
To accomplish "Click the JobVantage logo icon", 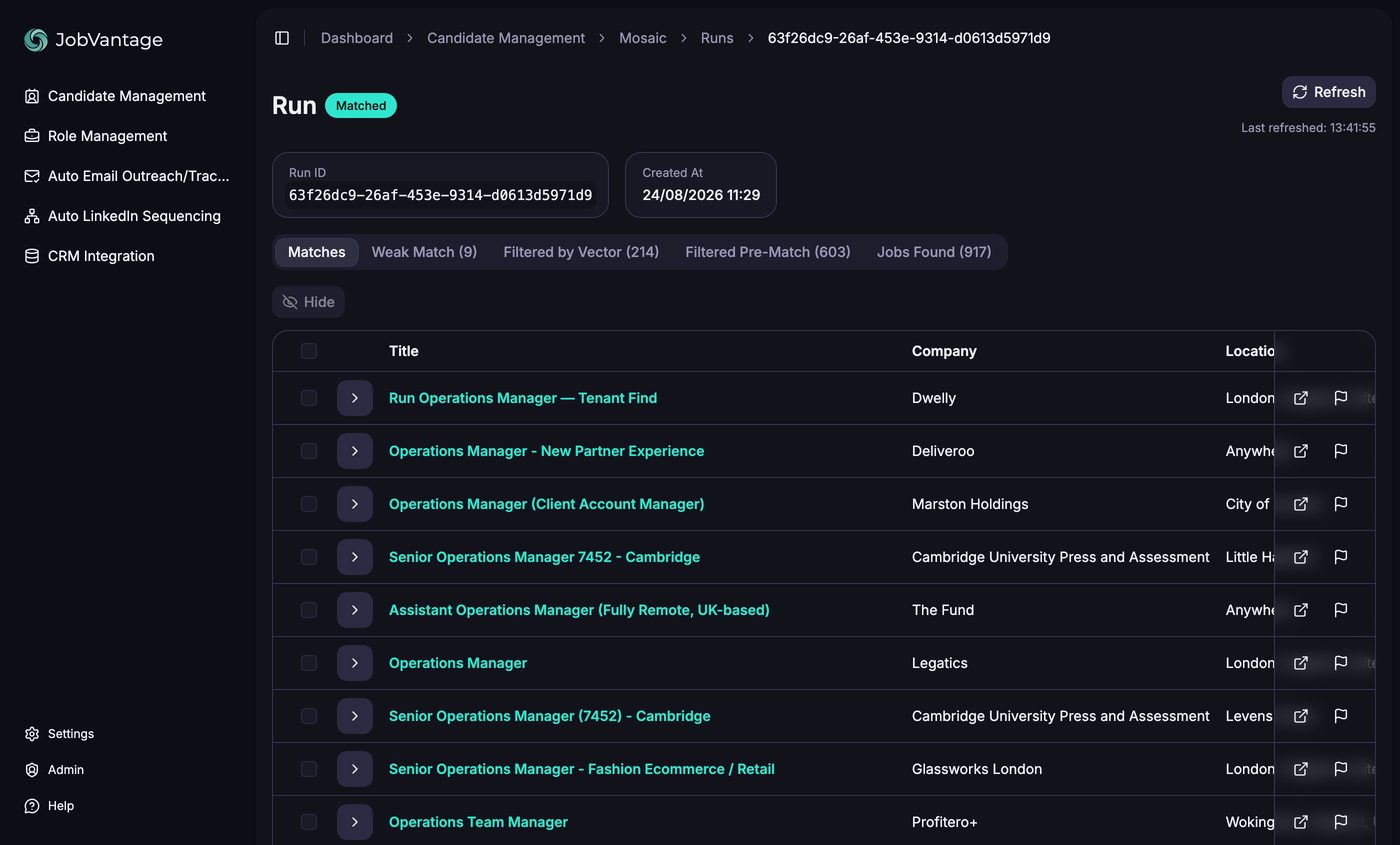I will 36,40.
